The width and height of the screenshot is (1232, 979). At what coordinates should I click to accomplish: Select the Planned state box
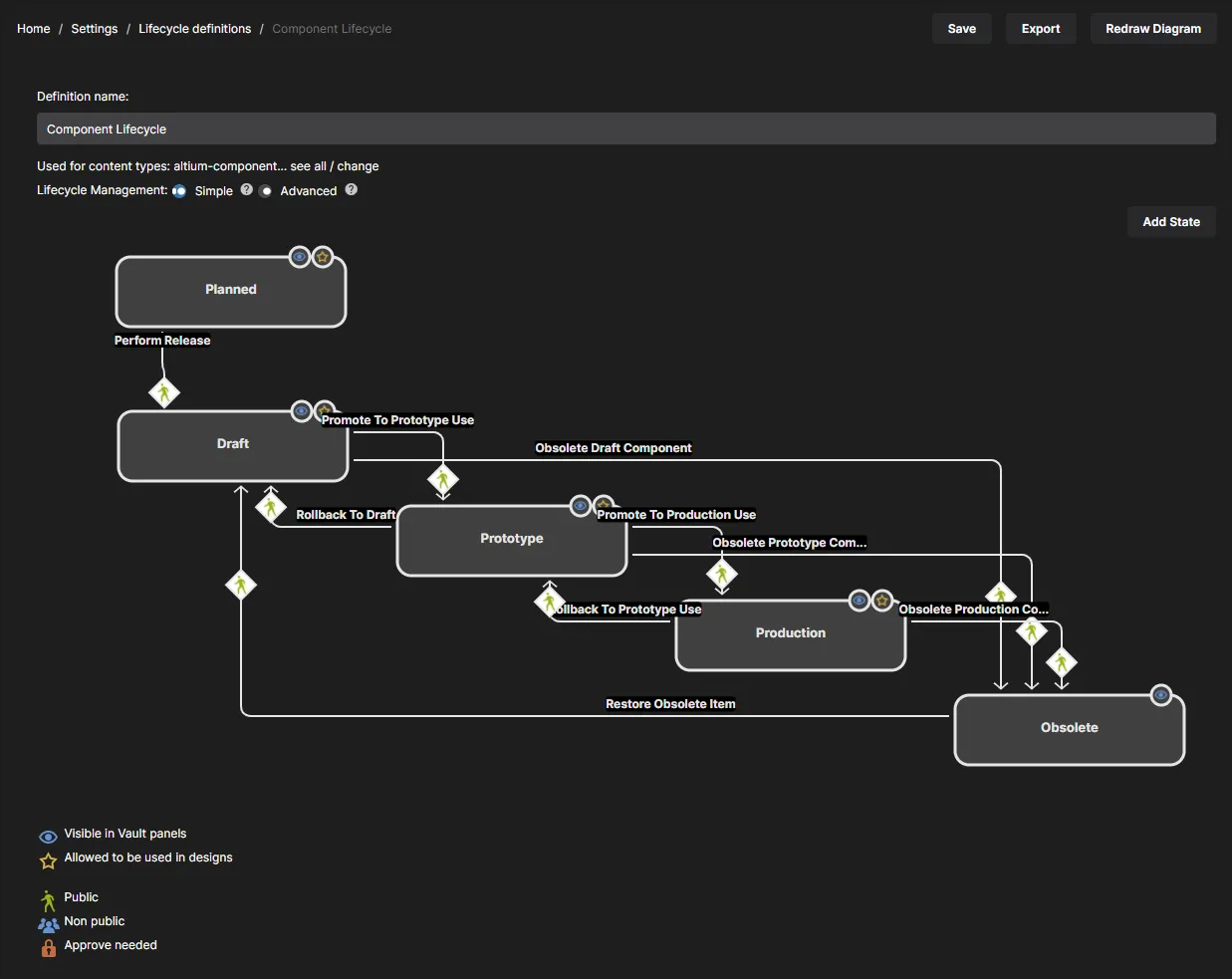click(231, 291)
